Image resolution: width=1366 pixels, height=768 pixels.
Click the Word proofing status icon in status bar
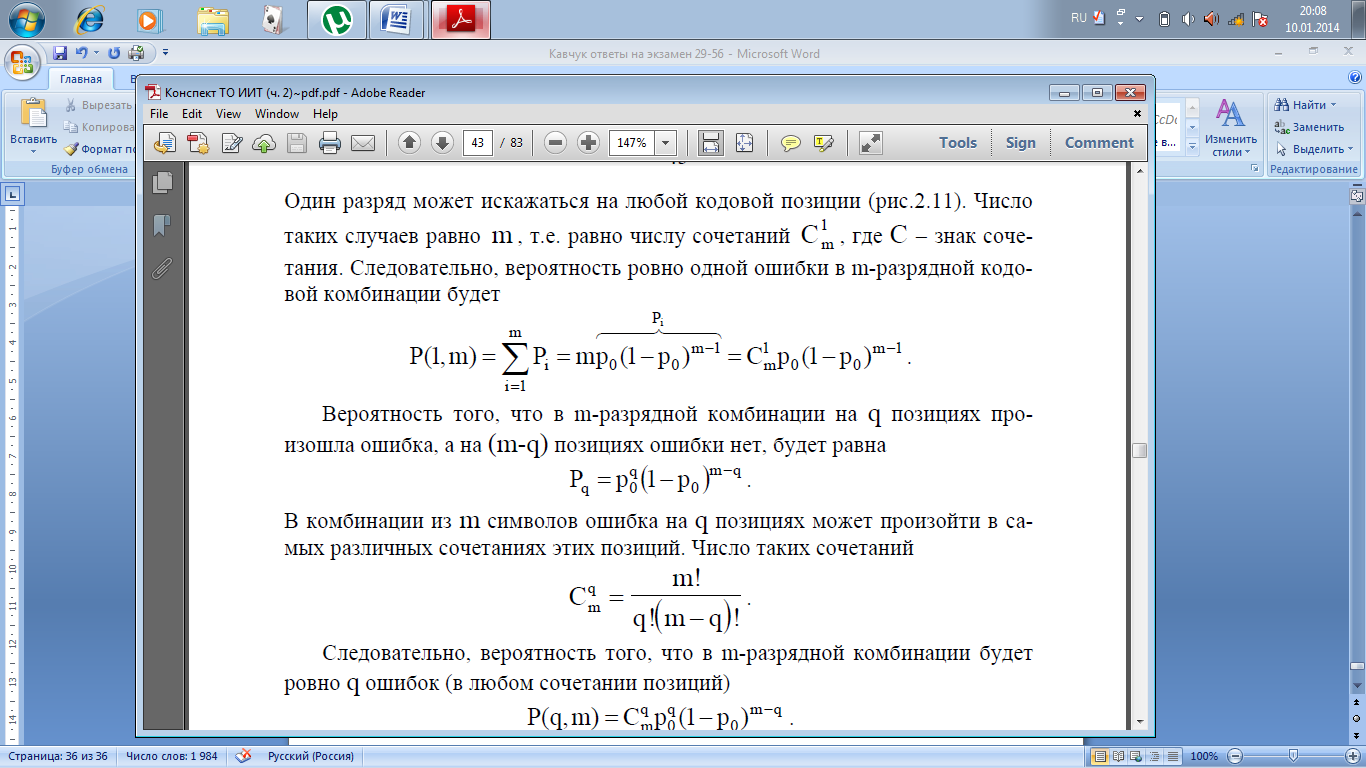click(x=243, y=757)
